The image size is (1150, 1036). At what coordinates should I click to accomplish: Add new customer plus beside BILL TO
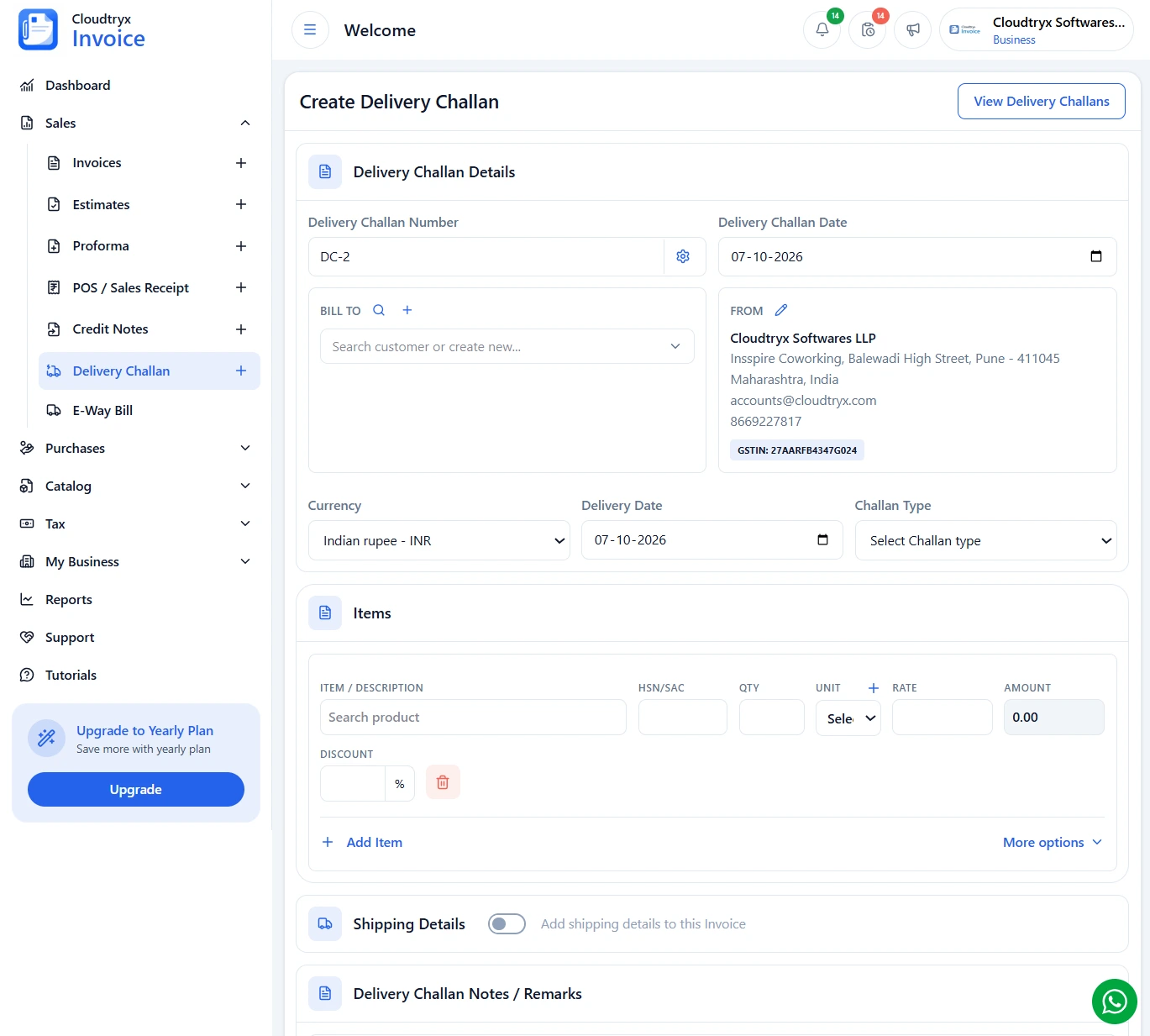click(x=407, y=310)
